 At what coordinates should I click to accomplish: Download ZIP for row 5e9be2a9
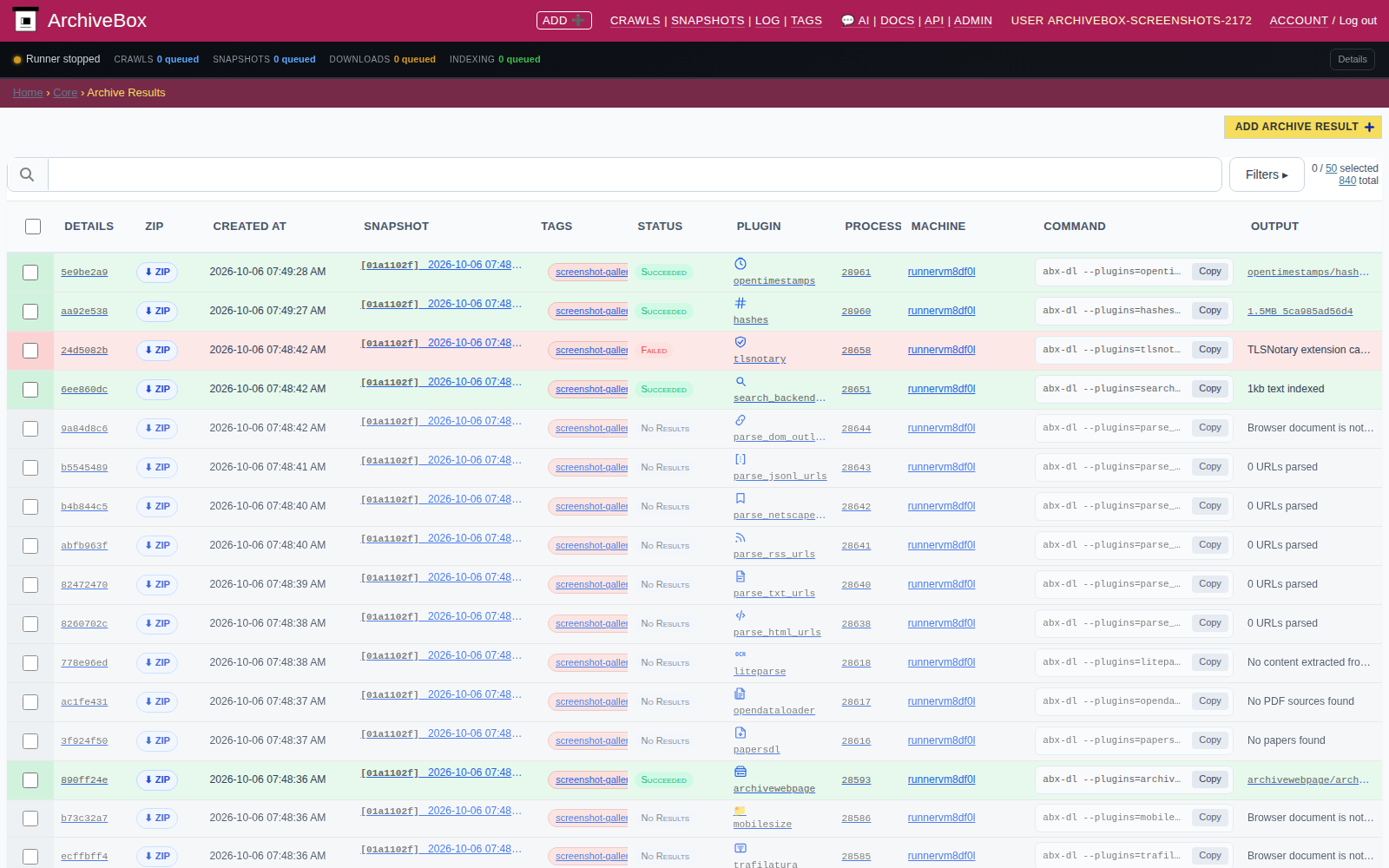pos(157,272)
